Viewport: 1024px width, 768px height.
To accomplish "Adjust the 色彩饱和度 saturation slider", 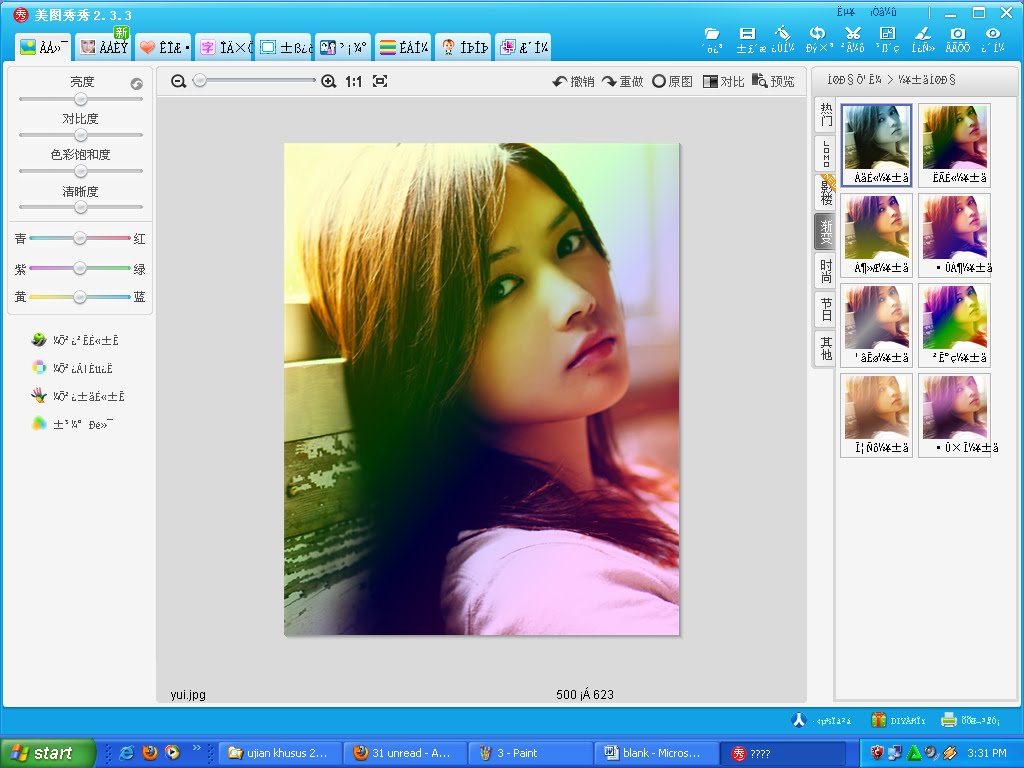I will click(80, 170).
